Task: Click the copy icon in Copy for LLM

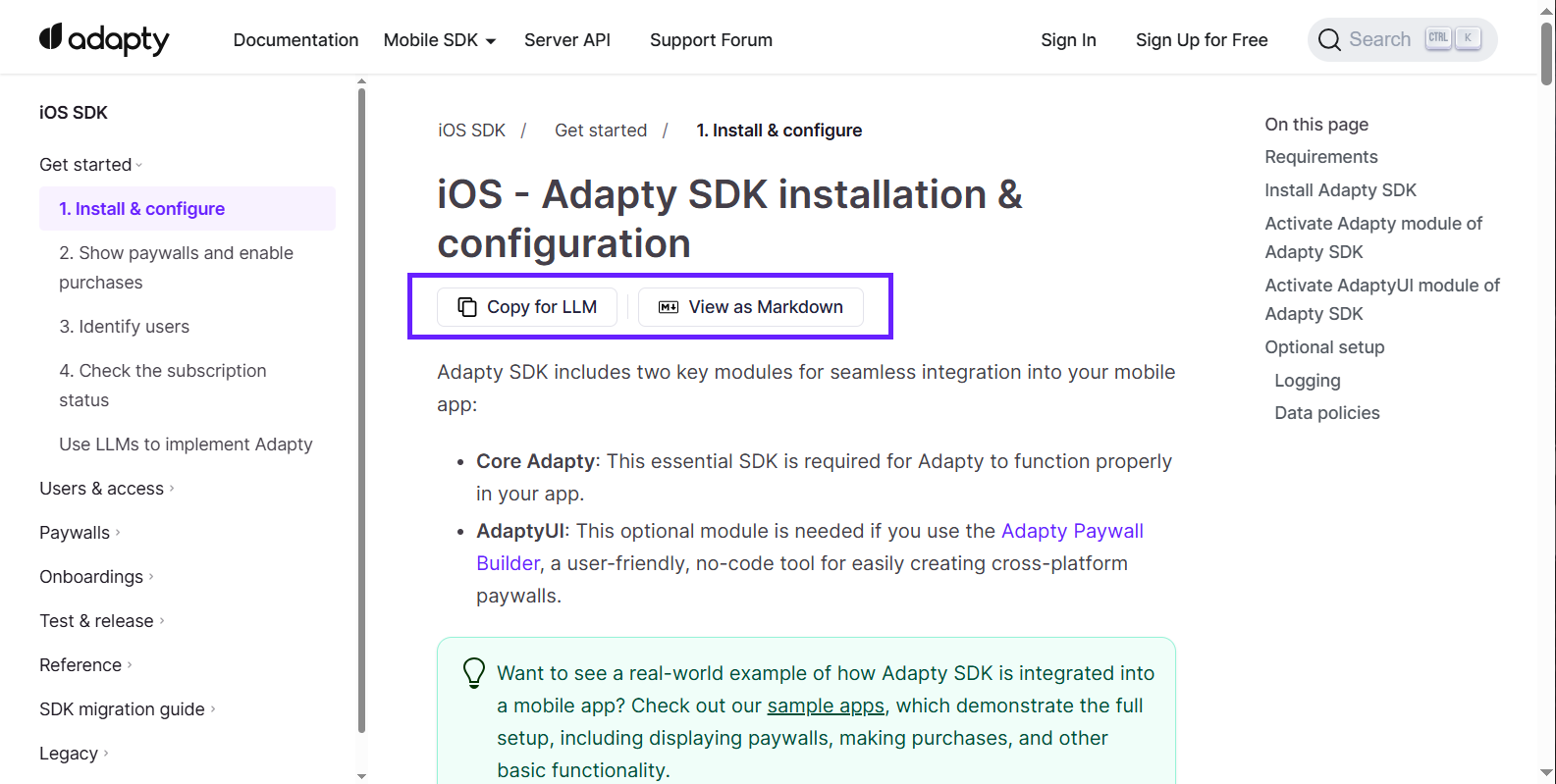Action: pos(467,307)
